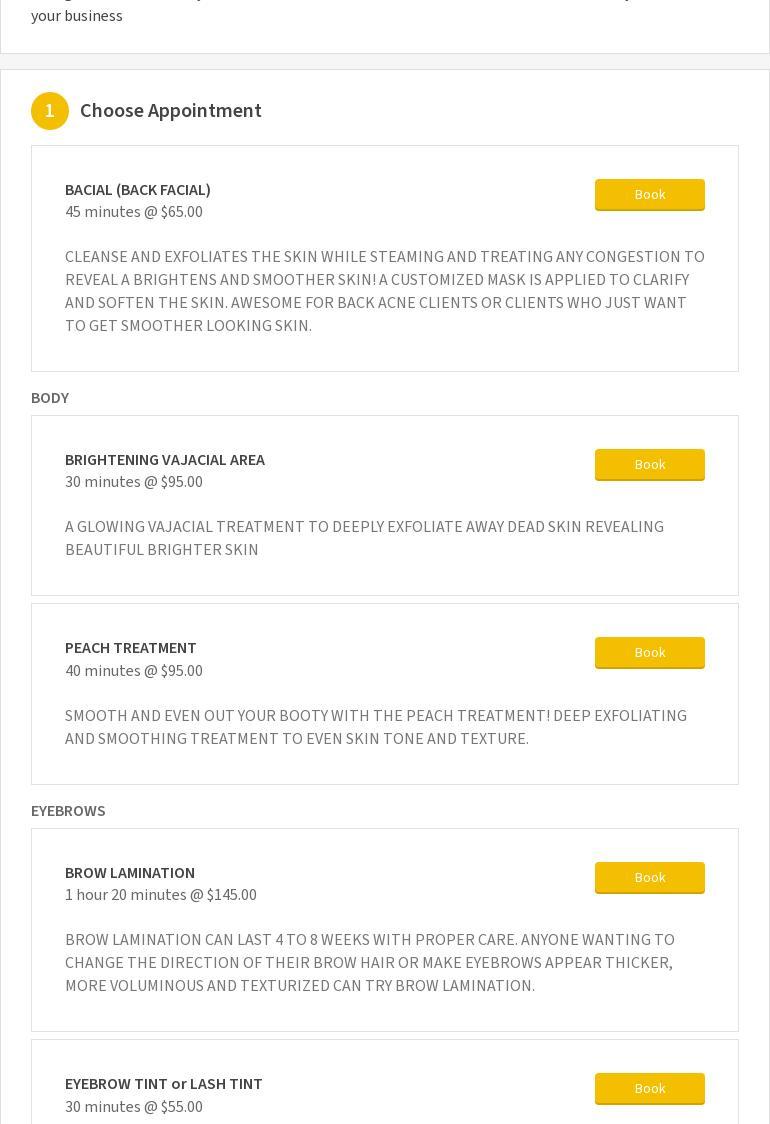Book the Brow Lamination appointment
This screenshot has height=1124, width=770.
coord(650,878)
